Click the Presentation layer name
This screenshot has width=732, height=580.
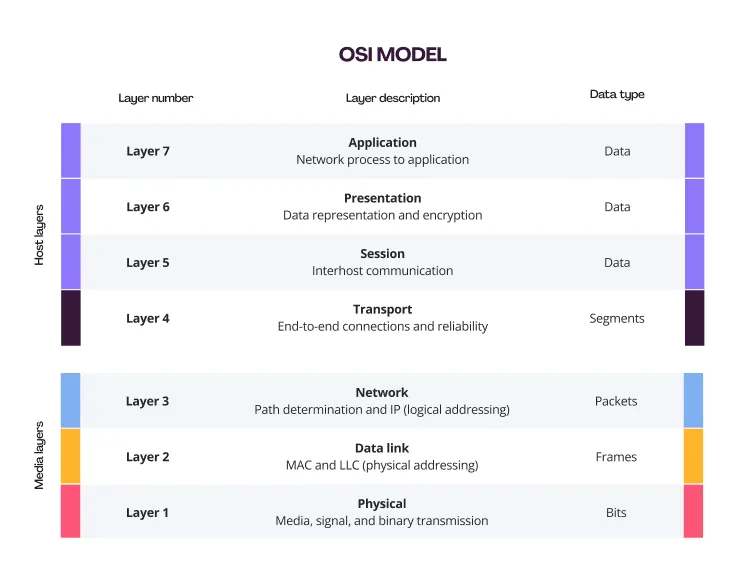(382, 198)
